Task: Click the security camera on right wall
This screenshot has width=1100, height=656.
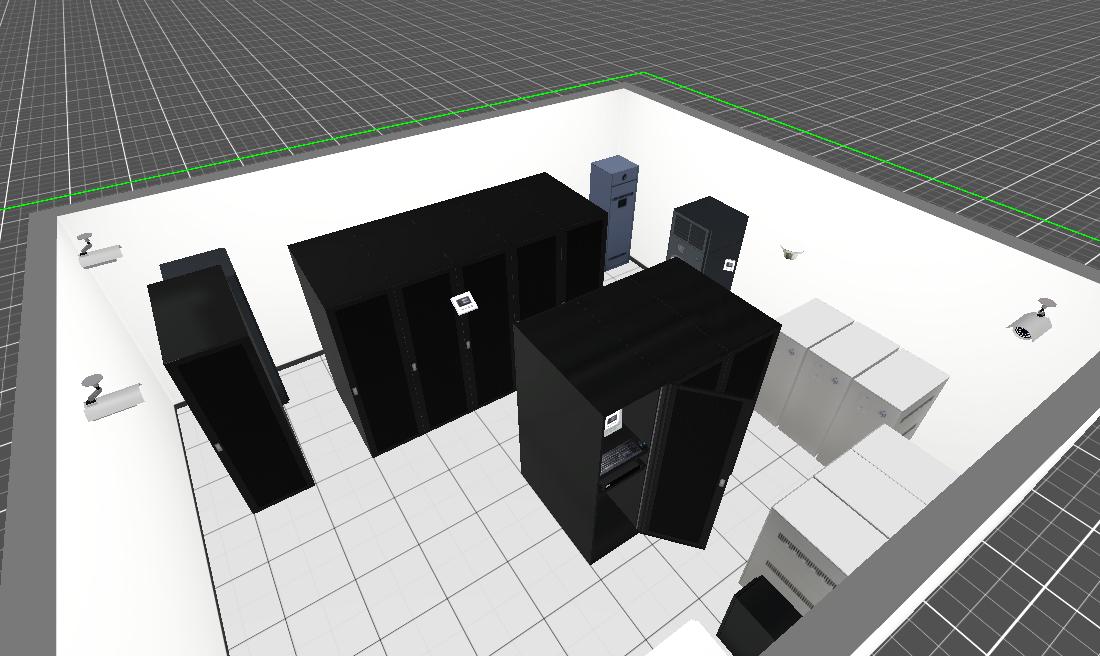Action: click(1032, 323)
